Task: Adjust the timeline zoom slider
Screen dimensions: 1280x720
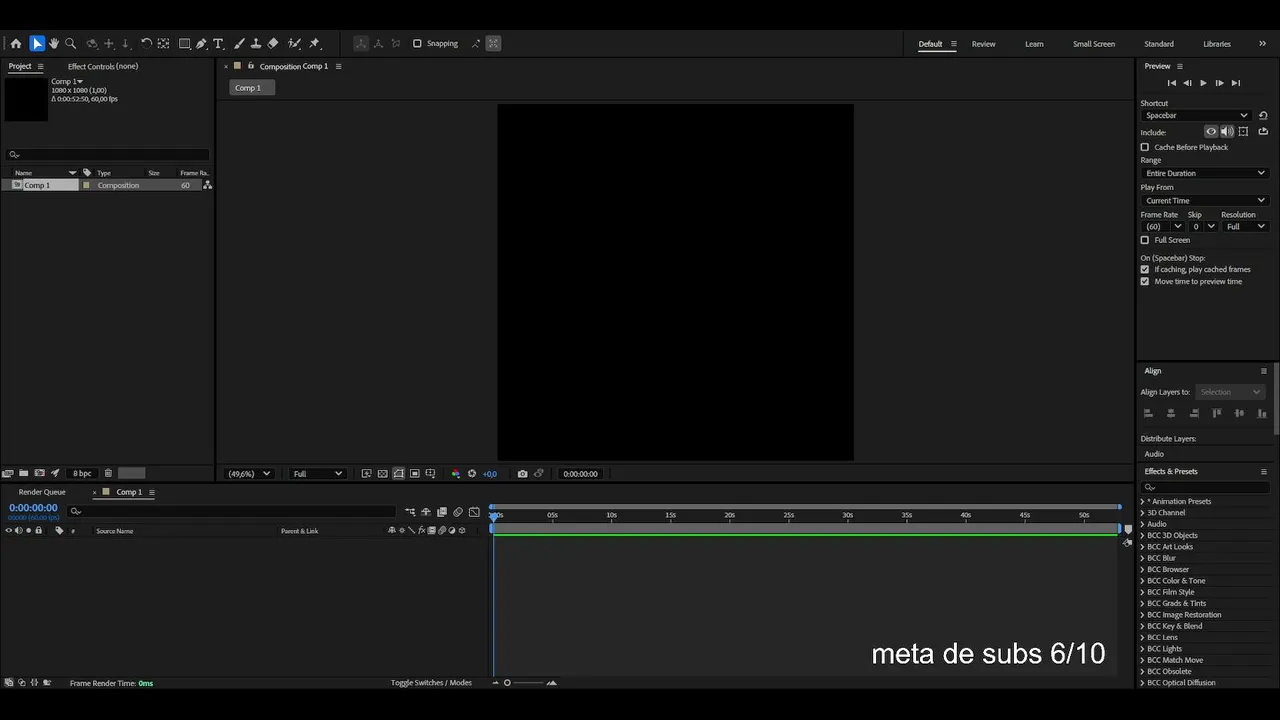Action: pyautogui.click(x=507, y=683)
